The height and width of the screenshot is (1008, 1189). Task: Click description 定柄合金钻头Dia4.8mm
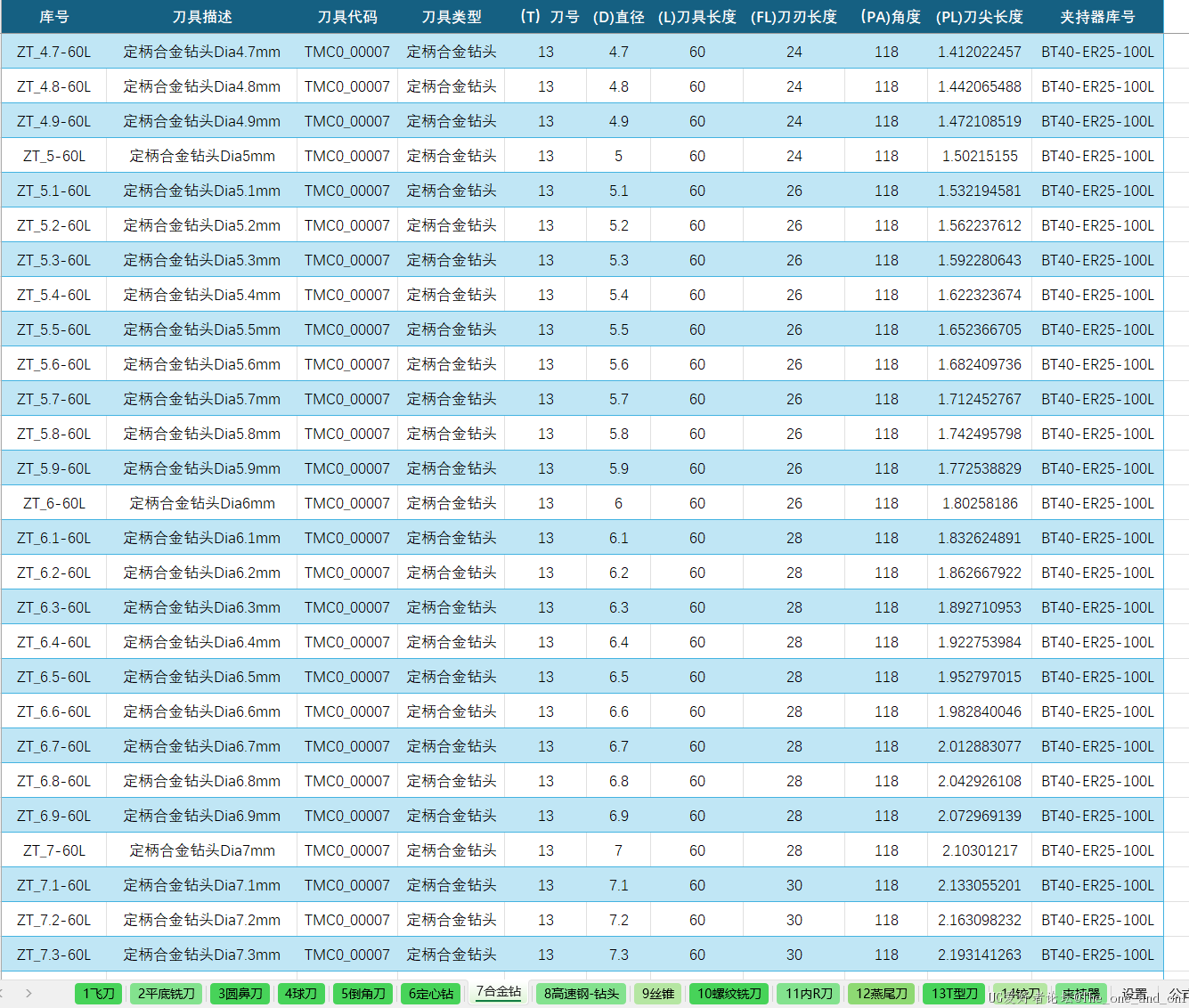click(x=202, y=86)
